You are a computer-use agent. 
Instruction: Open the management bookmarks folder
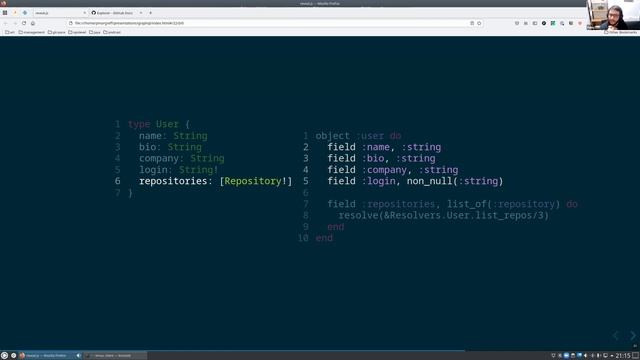(x=31, y=32)
